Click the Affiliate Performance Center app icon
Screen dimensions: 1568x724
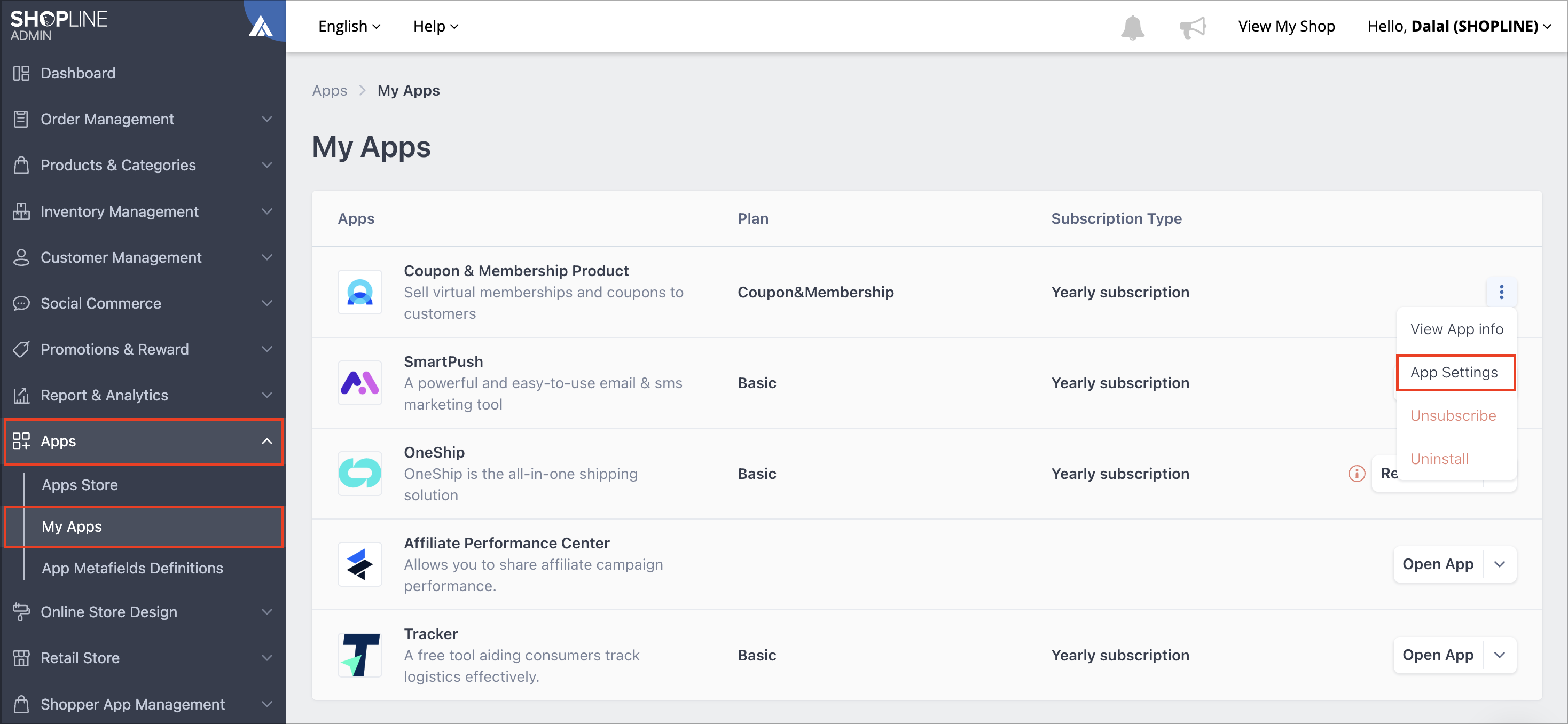point(360,564)
